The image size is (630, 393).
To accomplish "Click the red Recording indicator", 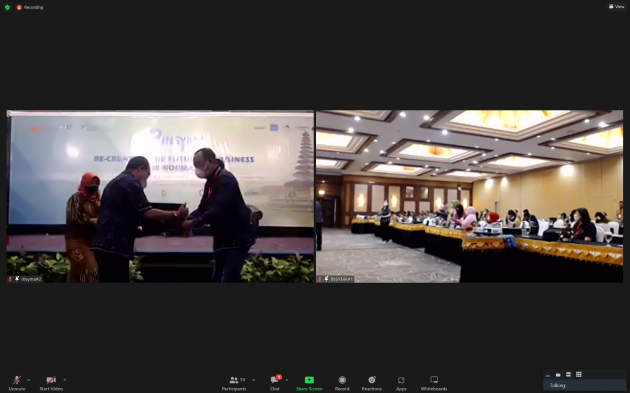I will tap(30, 7).
